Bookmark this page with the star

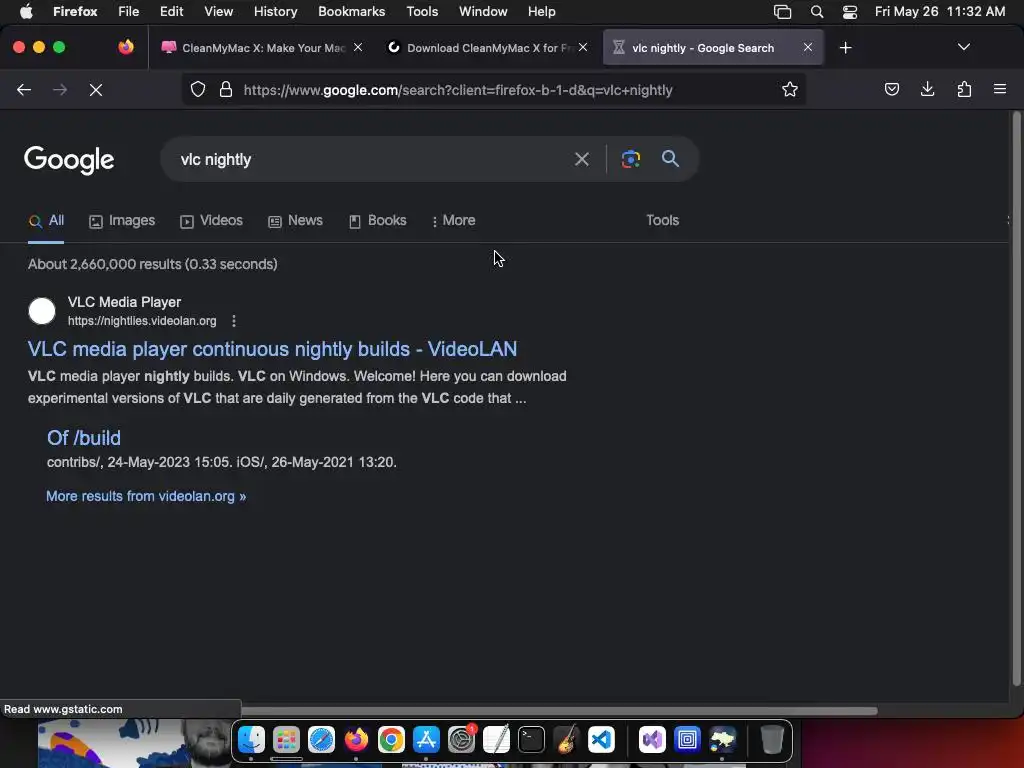click(790, 89)
